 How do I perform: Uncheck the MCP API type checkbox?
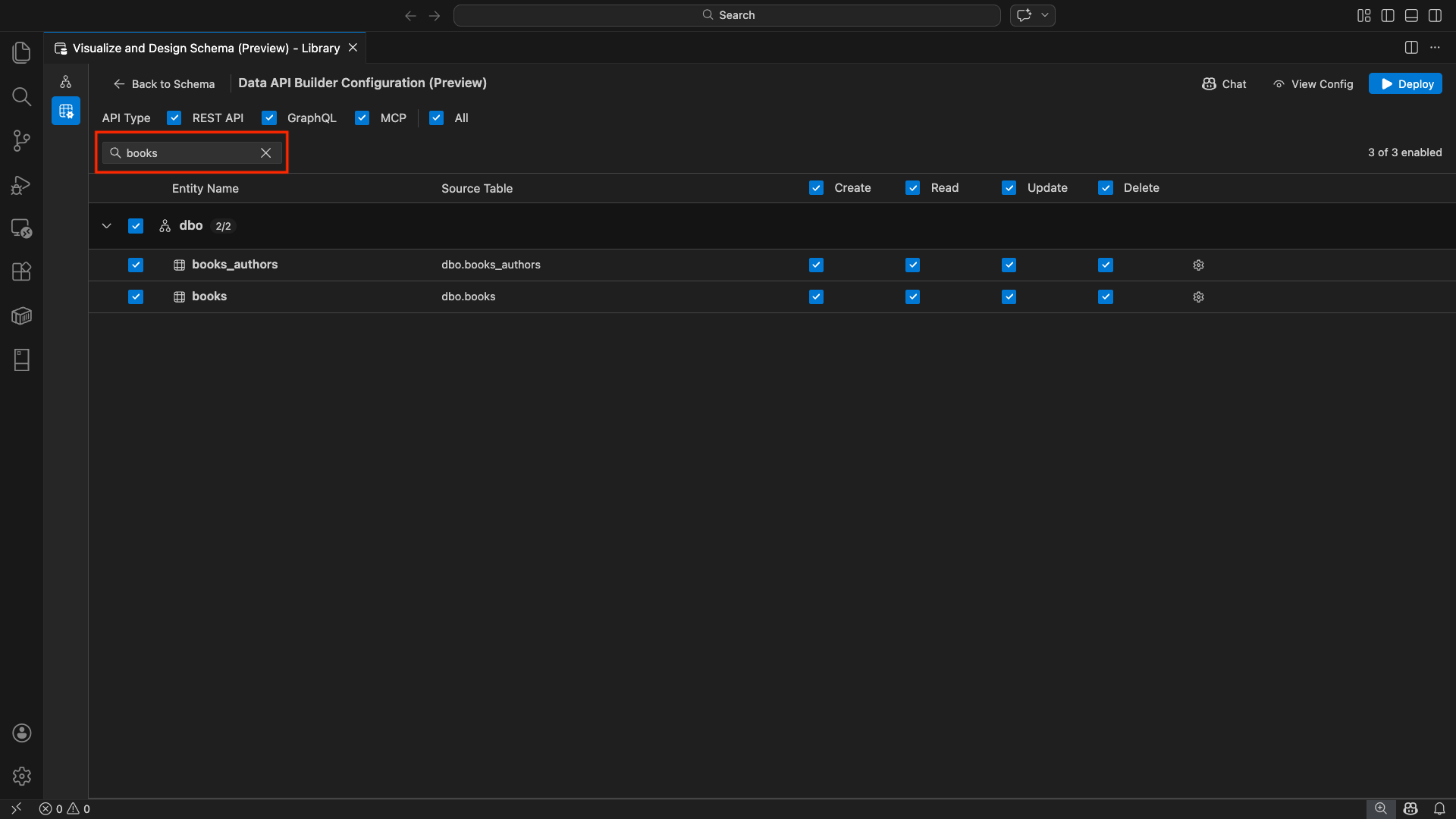pyautogui.click(x=362, y=118)
